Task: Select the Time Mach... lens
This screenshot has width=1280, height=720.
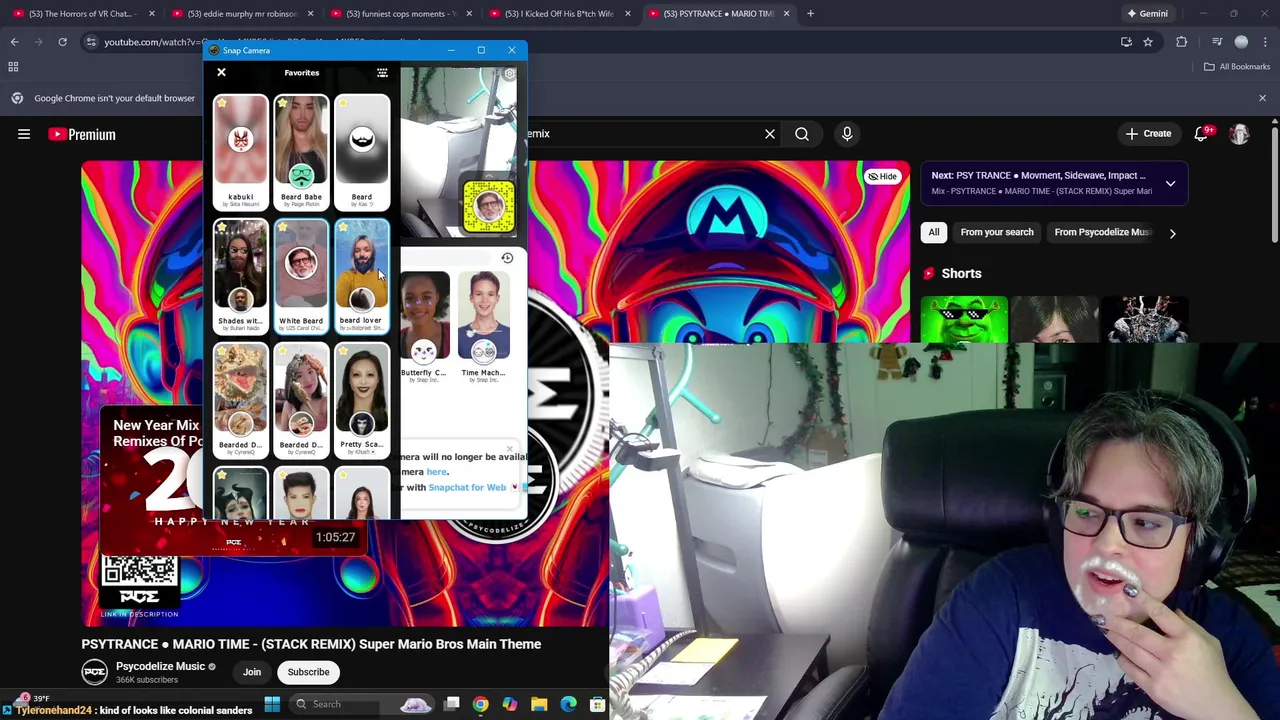Action: (483, 326)
